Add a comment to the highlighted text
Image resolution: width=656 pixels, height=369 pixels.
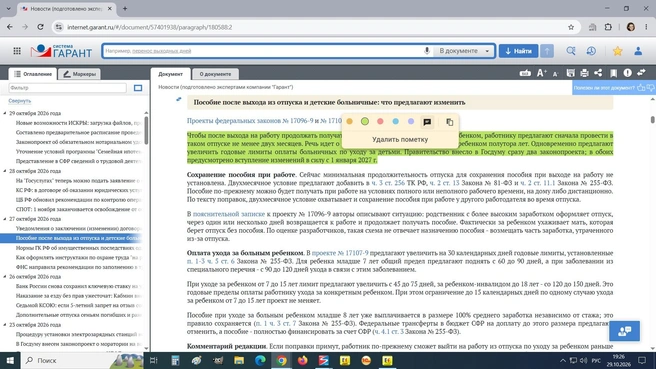point(427,122)
